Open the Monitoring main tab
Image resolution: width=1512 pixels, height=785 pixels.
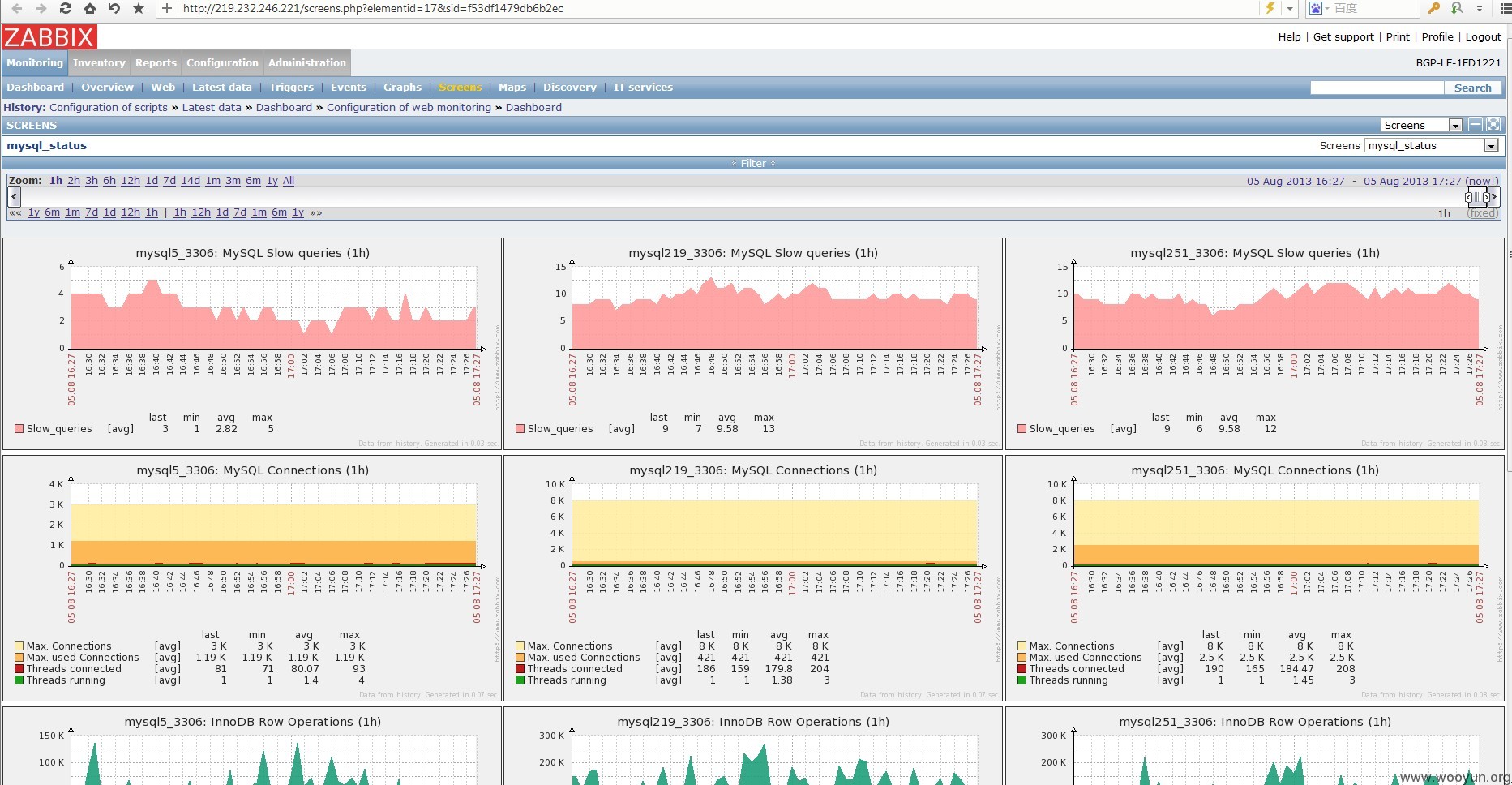(35, 62)
